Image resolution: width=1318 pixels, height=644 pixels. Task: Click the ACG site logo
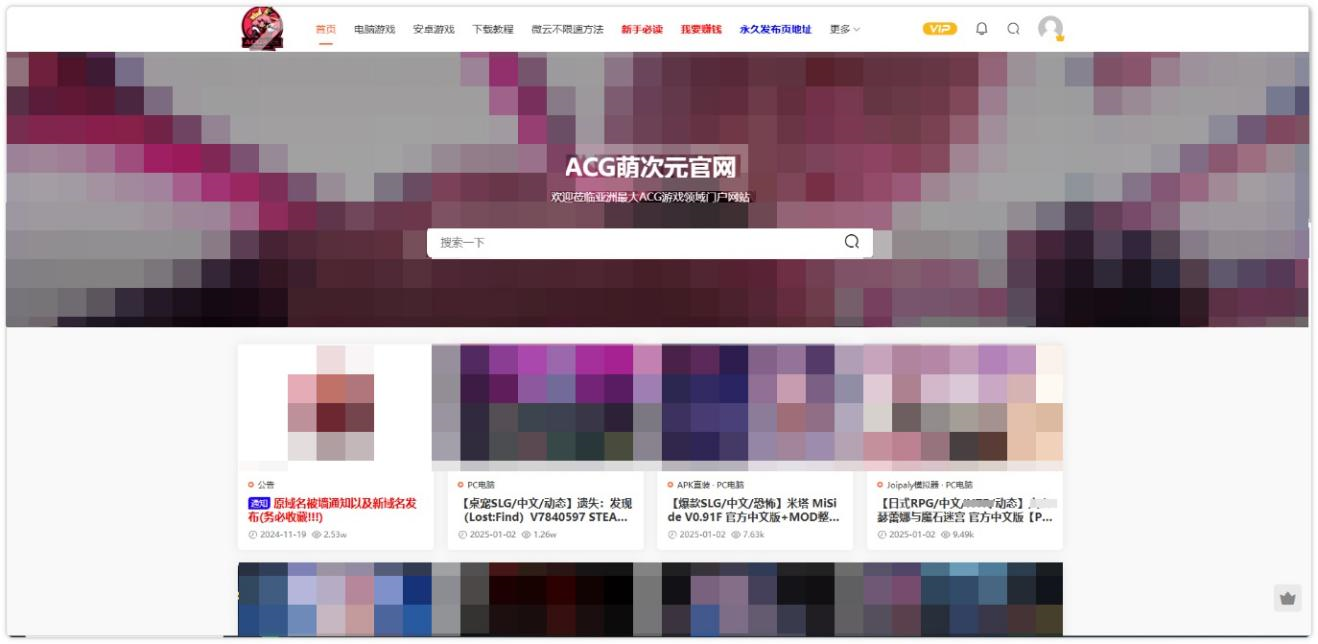[x=262, y=27]
